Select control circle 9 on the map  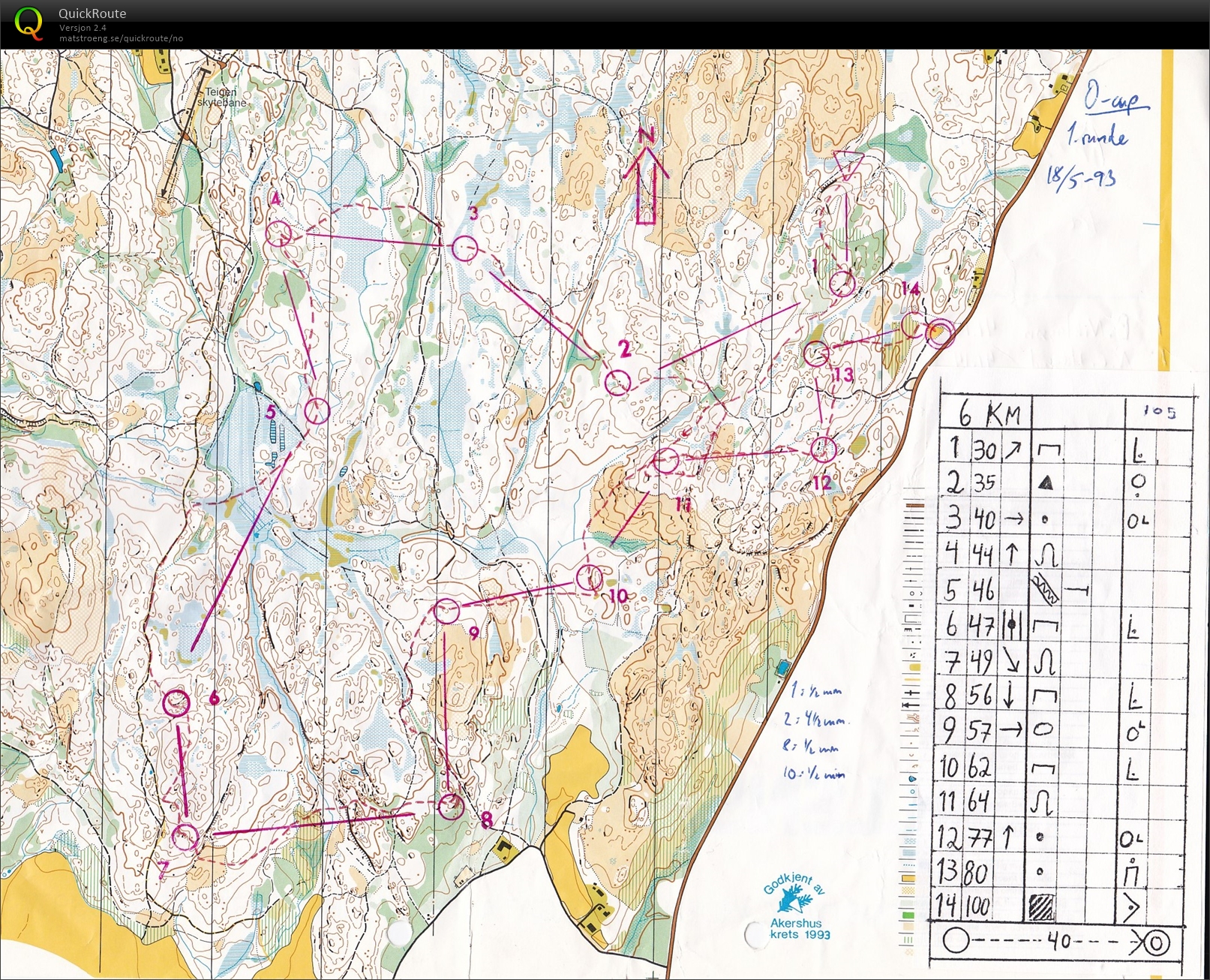click(447, 611)
